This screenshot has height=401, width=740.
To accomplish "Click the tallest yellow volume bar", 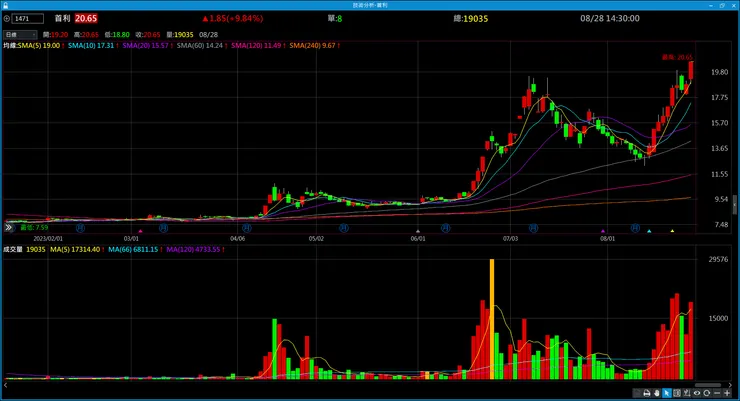I will click(492, 319).
